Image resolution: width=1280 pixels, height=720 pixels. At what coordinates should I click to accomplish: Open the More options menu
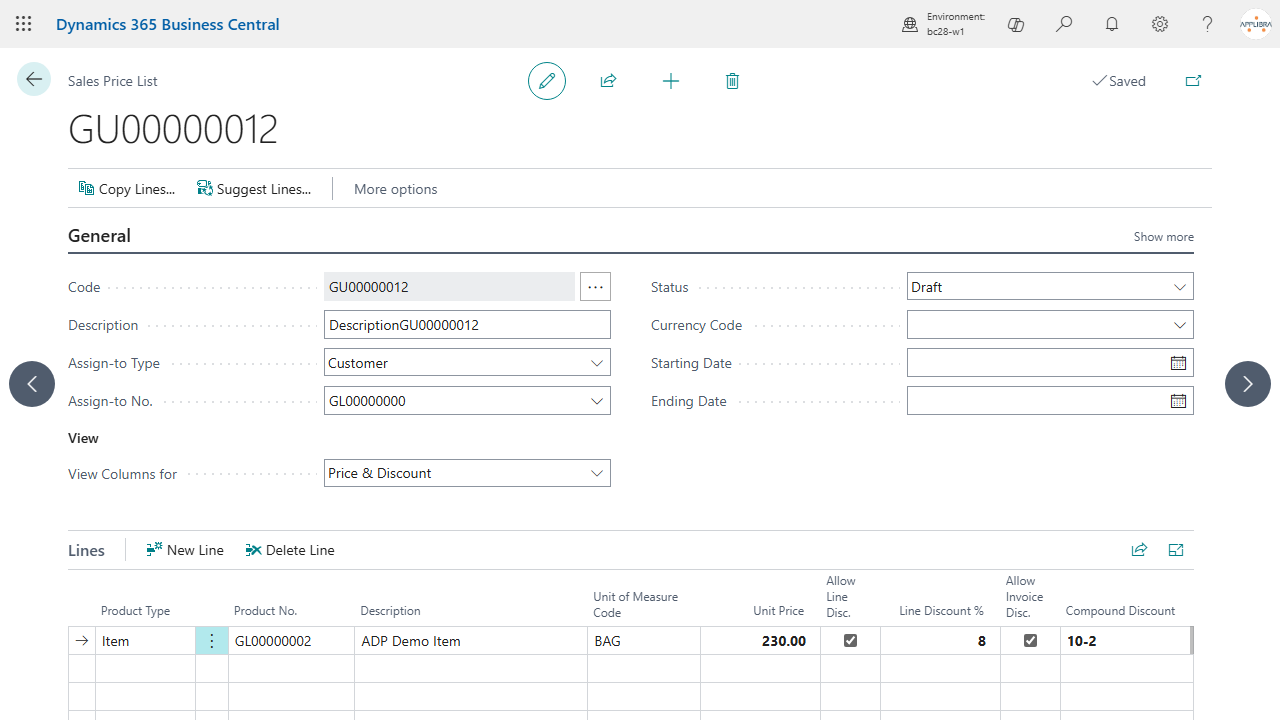tap(395, 189)
